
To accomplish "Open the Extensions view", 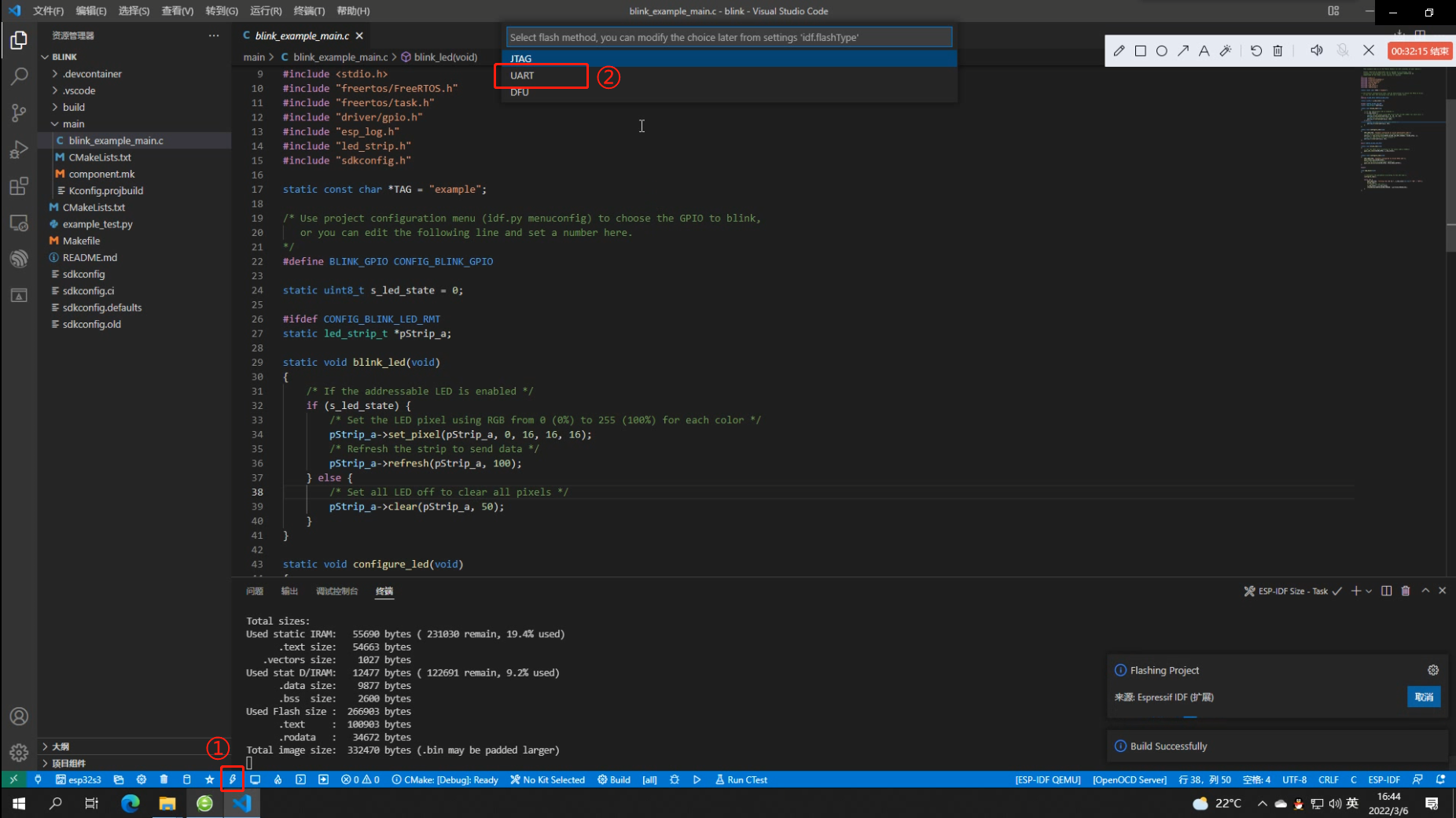I will pos(19,186).
